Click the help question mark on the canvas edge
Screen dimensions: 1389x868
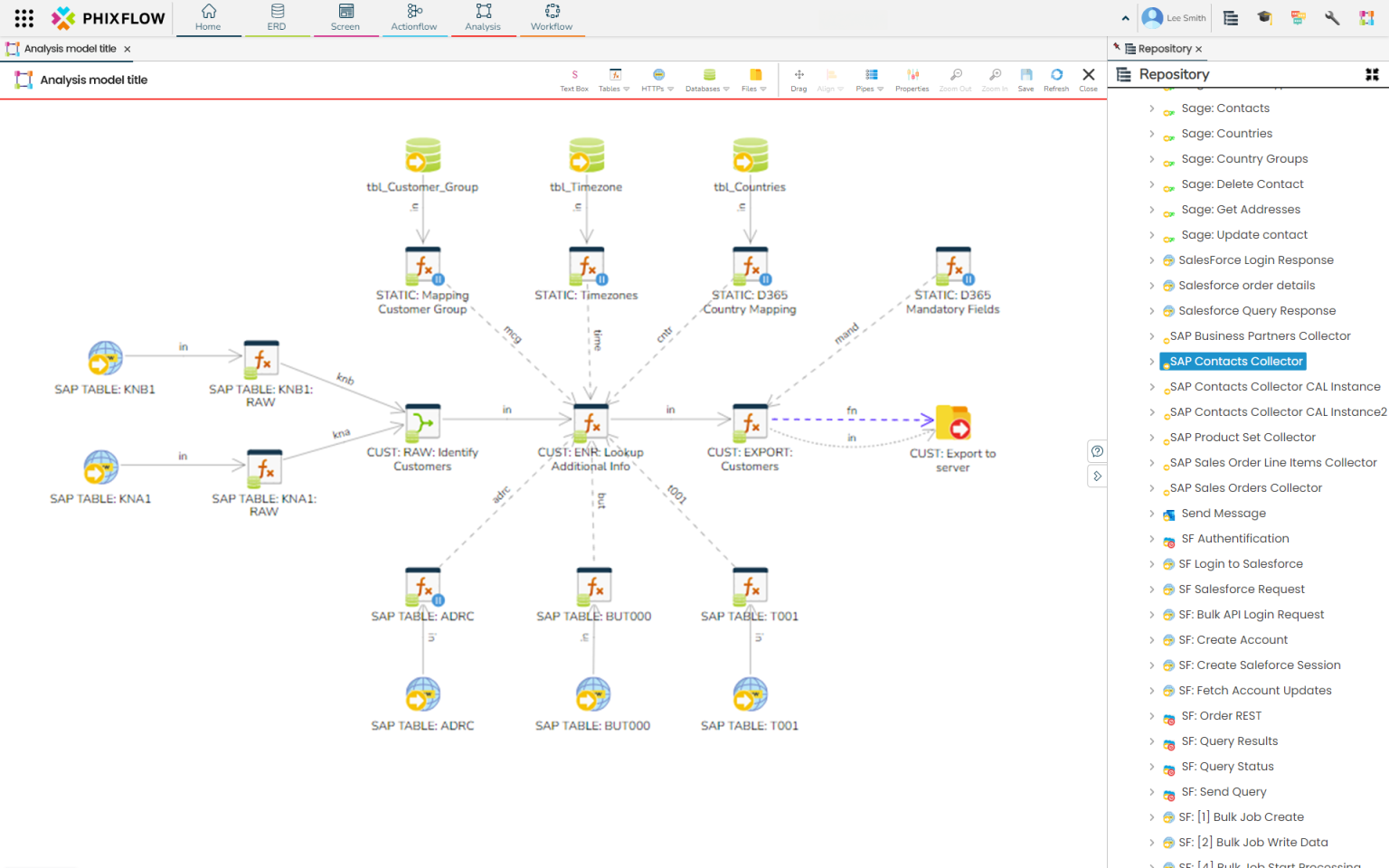pos(1097,450)
